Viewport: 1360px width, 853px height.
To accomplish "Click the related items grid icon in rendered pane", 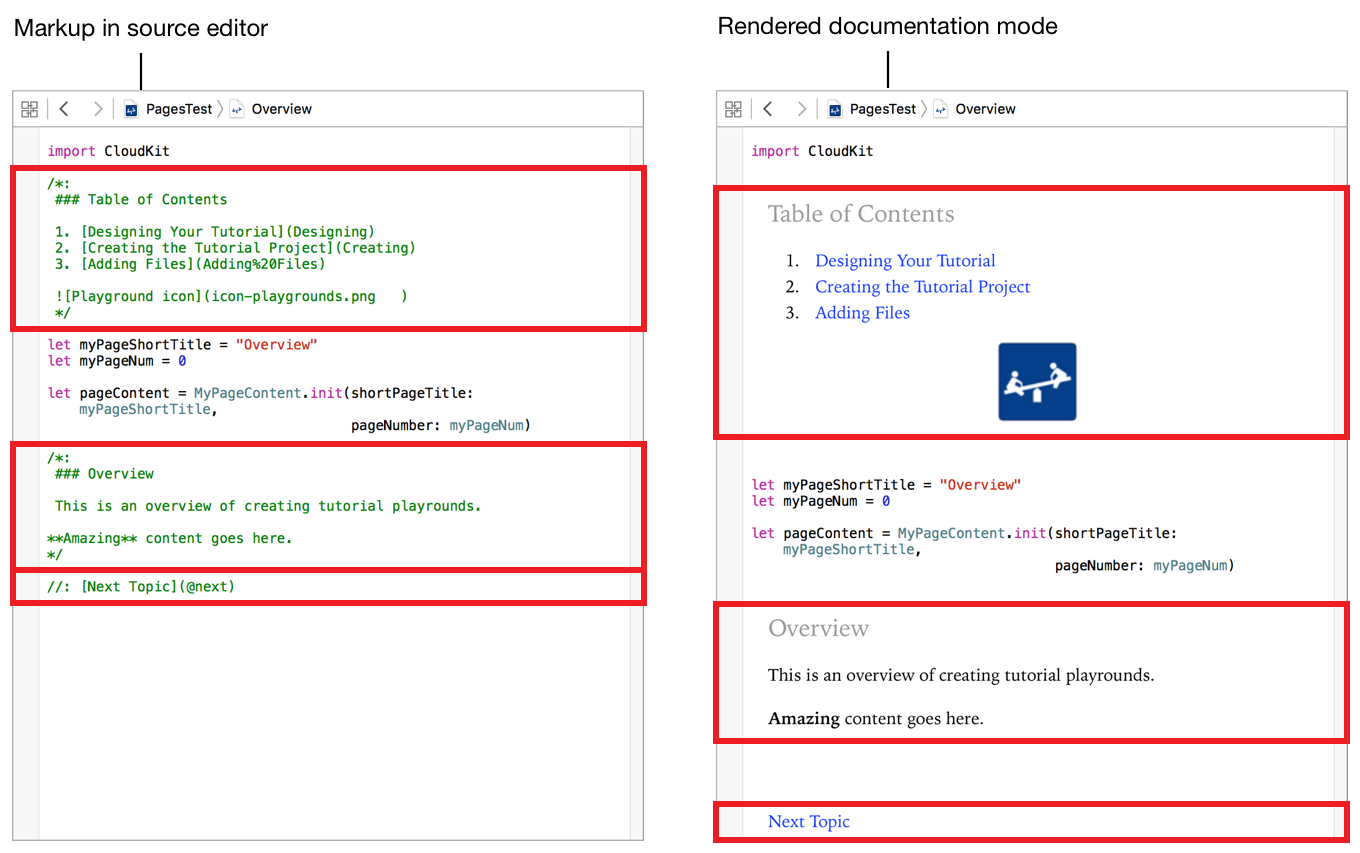I will pos(733,109).
